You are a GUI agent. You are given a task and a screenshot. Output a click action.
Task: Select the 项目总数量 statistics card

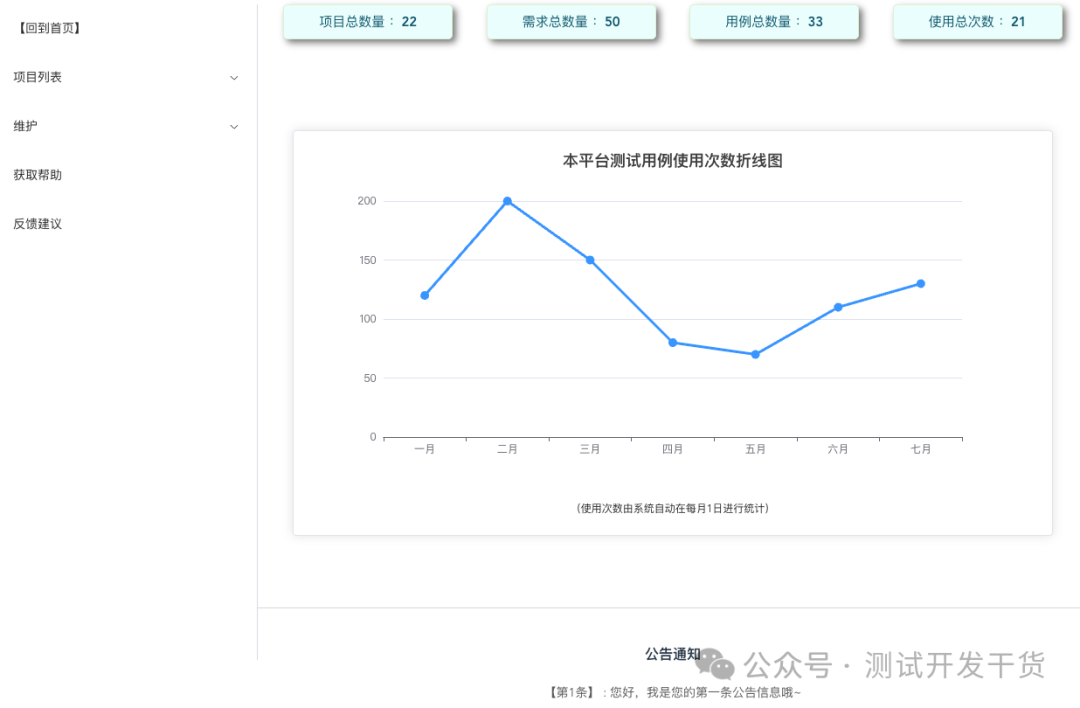(x=368, y=21)
